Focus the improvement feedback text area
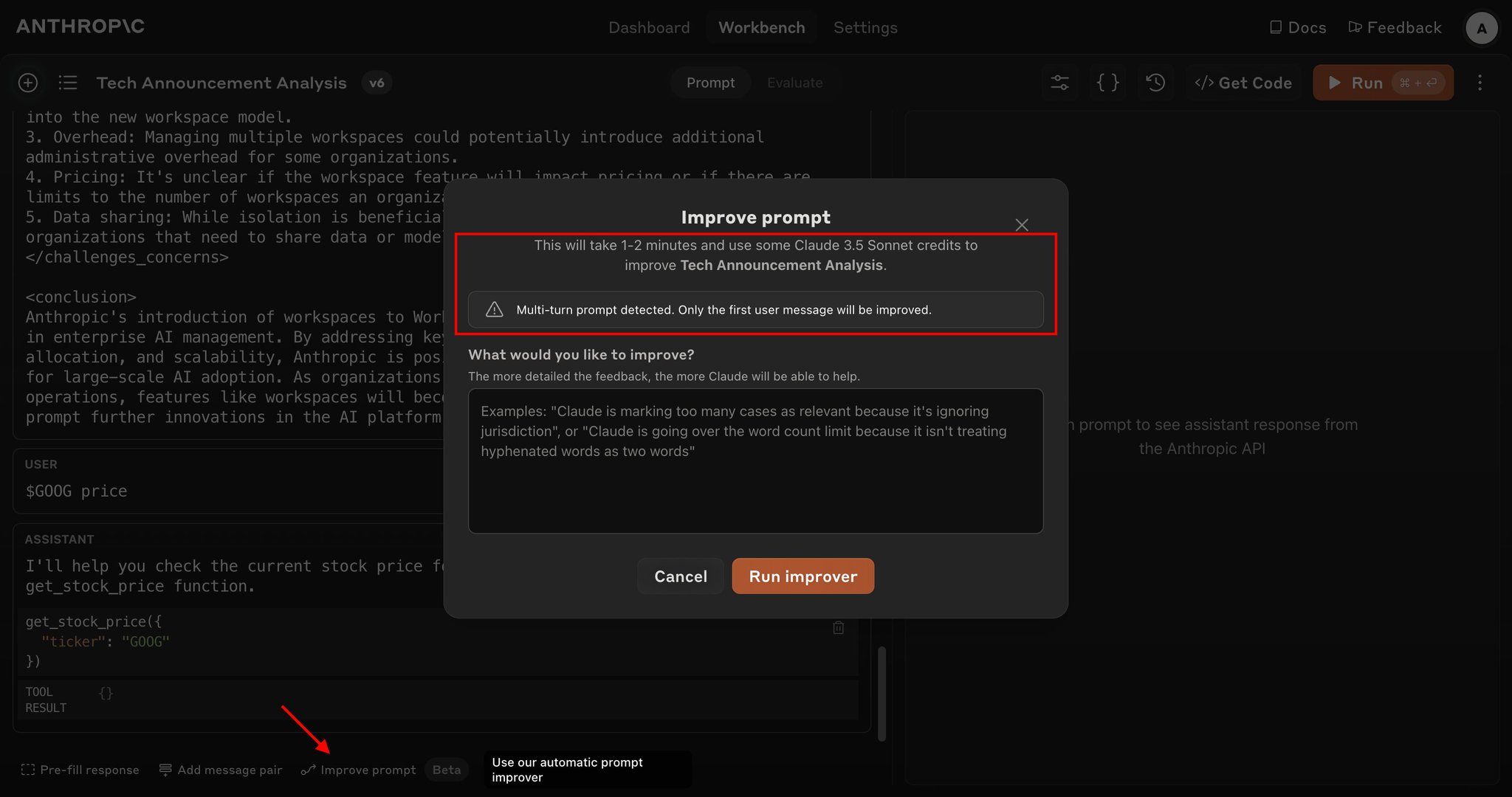Viewport: 1512px width, 797px height. tap(755, 461)
